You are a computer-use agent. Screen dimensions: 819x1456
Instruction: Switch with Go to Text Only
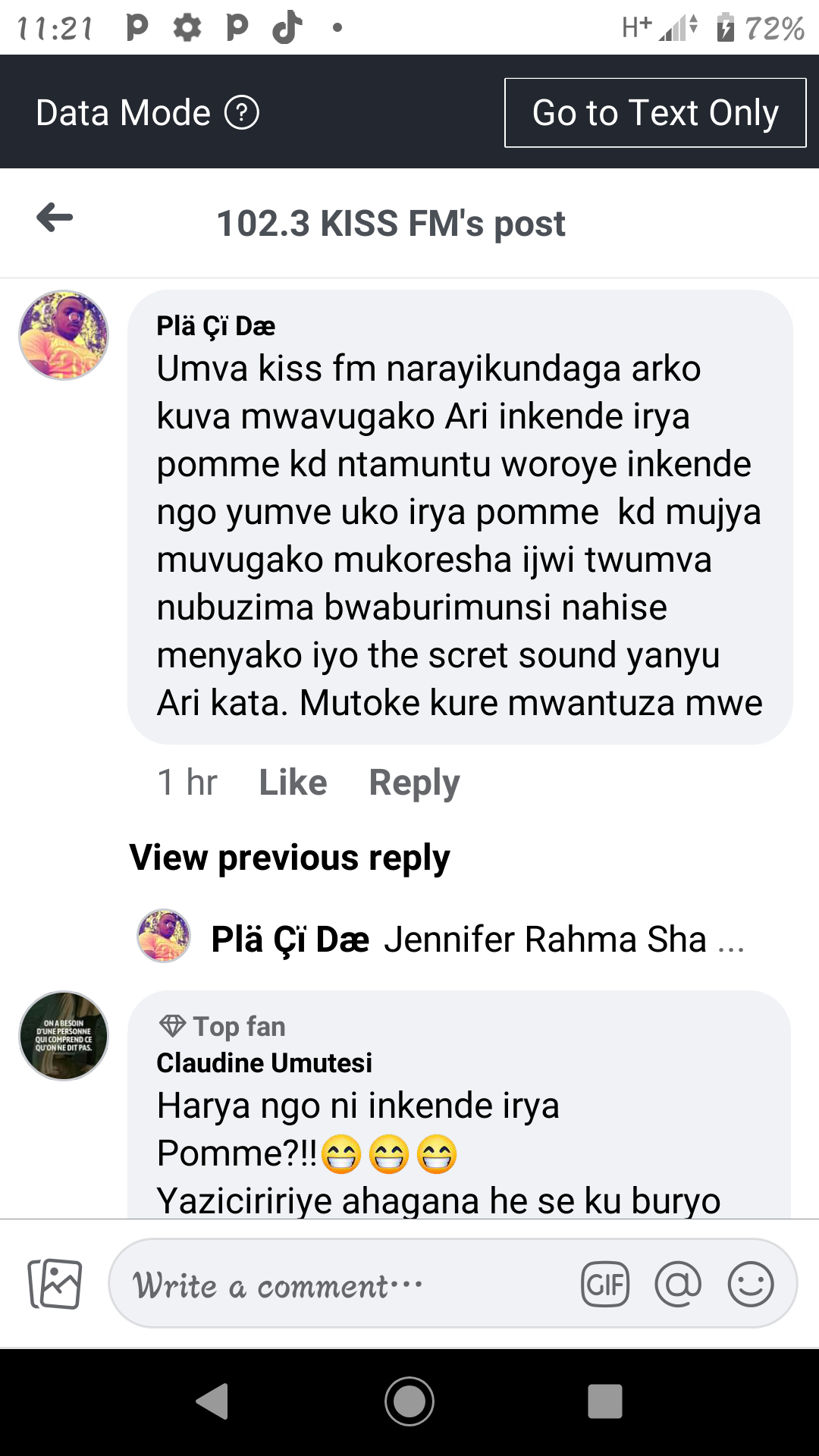tap(655, 113)
